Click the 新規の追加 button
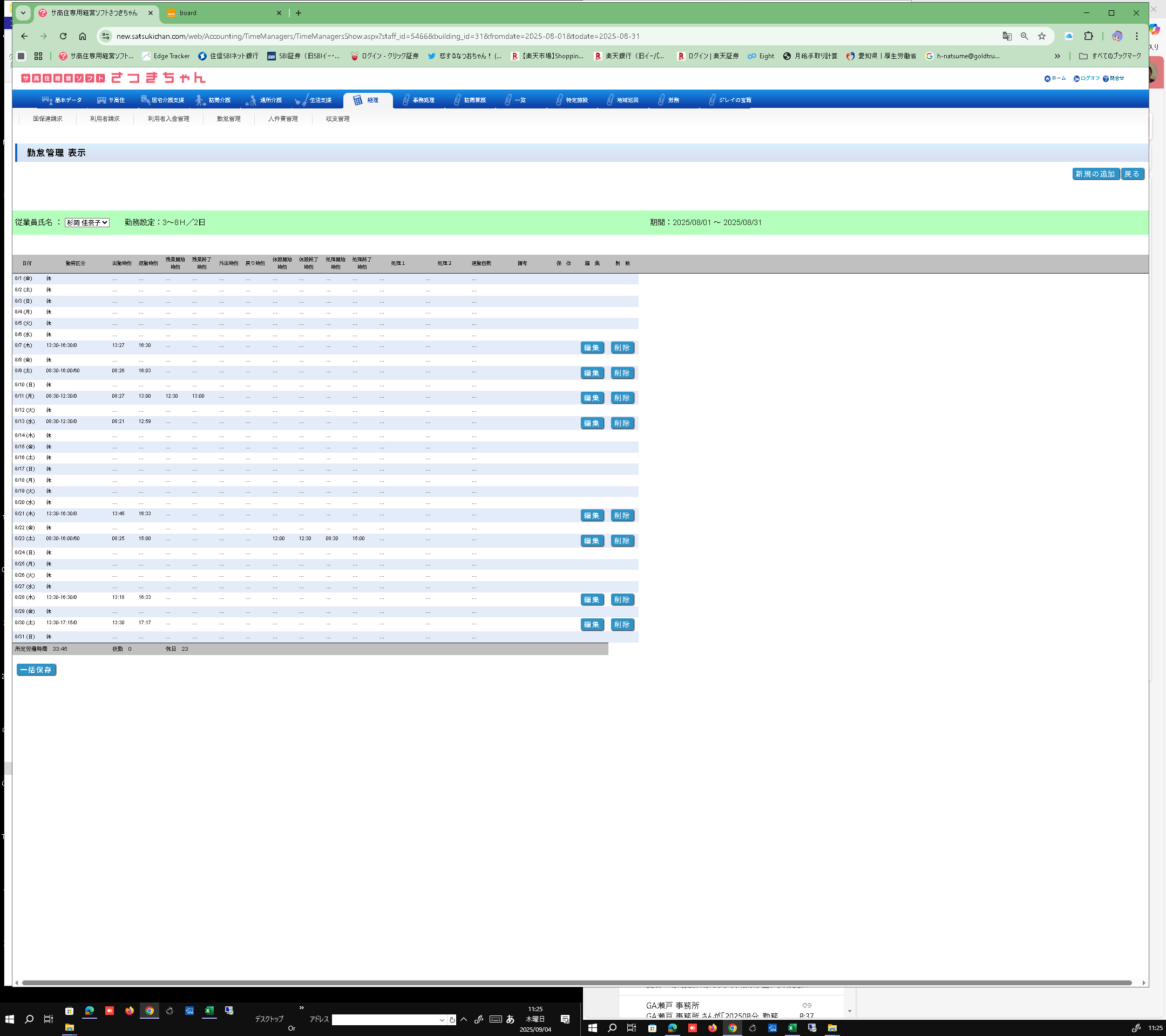 (x=1095, y=174)
